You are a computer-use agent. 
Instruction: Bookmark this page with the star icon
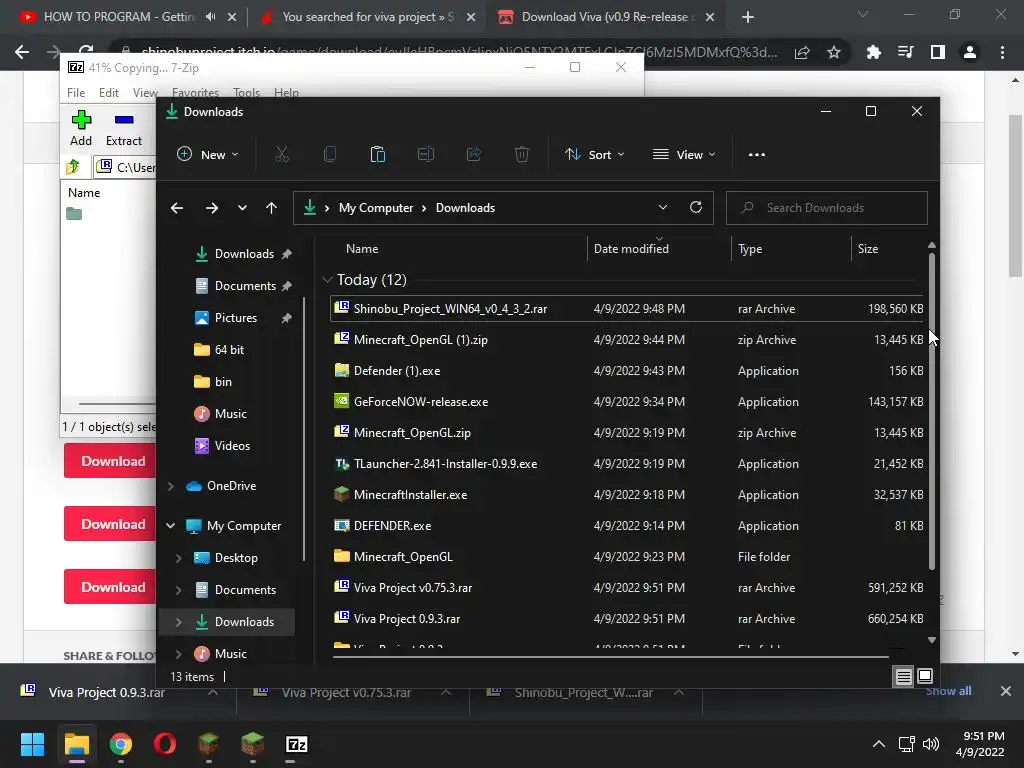tap(834, 52)
